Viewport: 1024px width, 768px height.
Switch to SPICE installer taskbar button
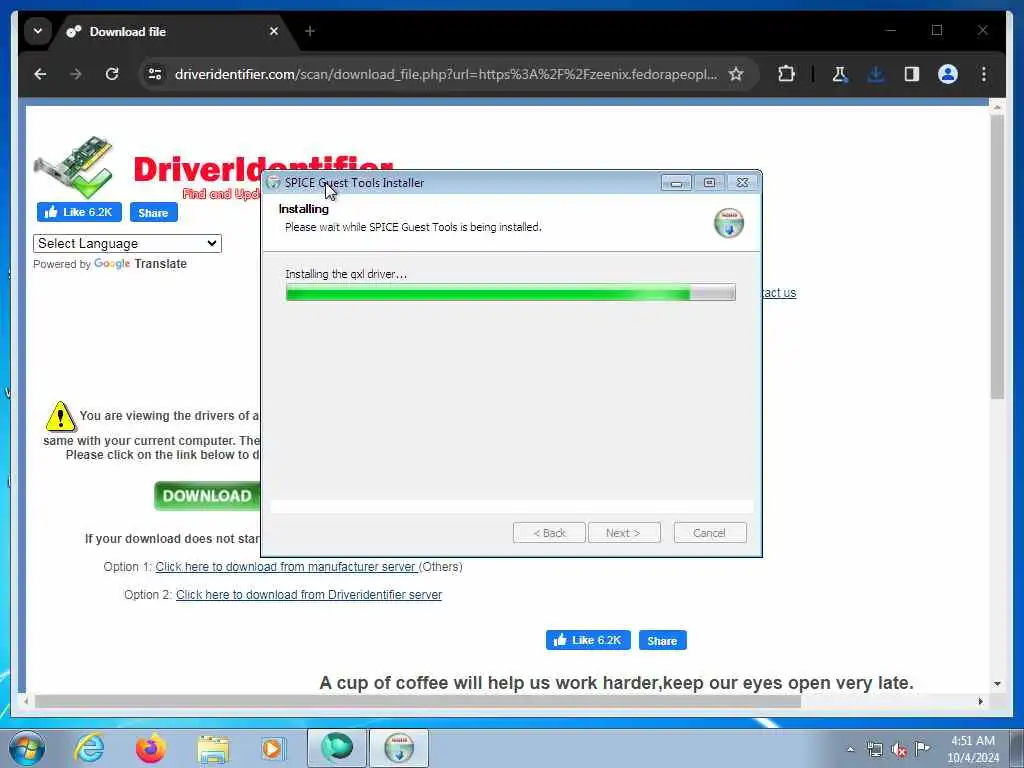coord(399,748)
